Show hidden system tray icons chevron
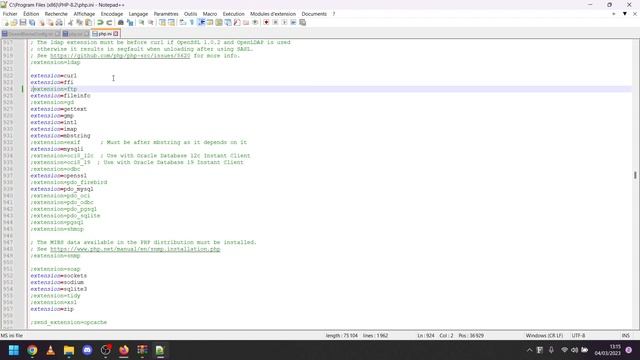 coord(529,350)
